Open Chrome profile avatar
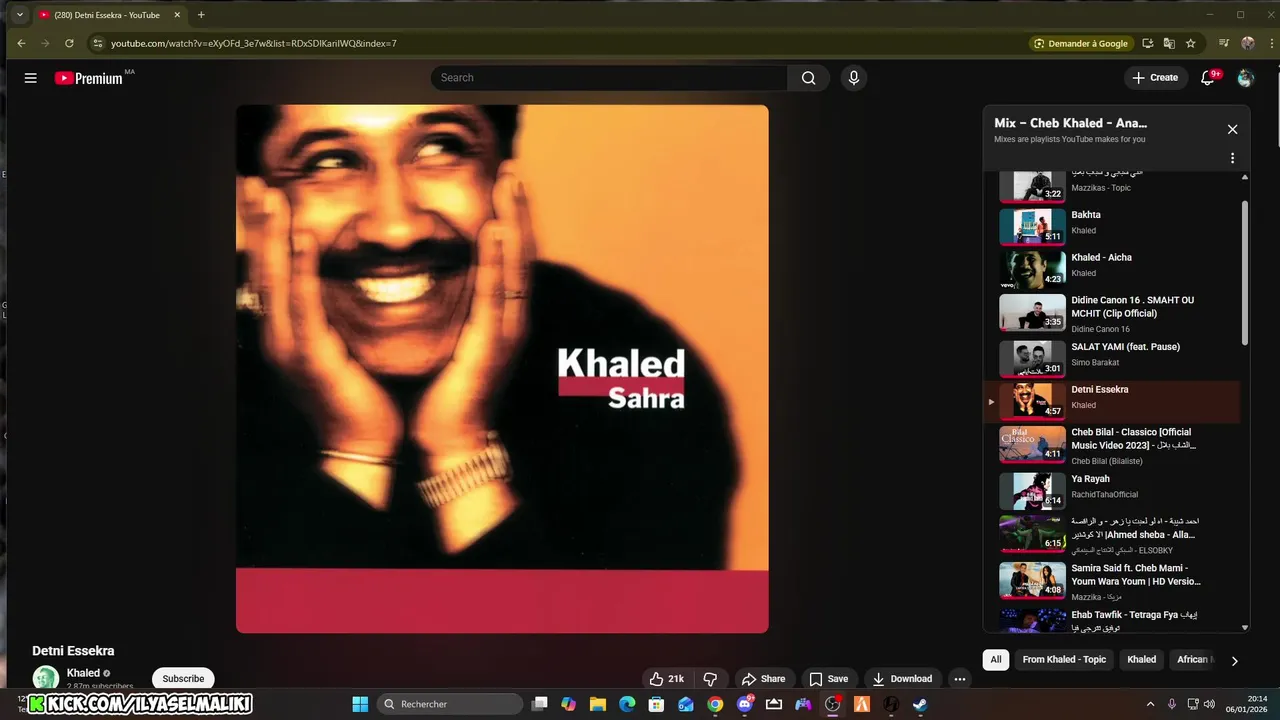Viewport: 1280px width, 720px height. pyautogui.click(x=1247, y=43)
